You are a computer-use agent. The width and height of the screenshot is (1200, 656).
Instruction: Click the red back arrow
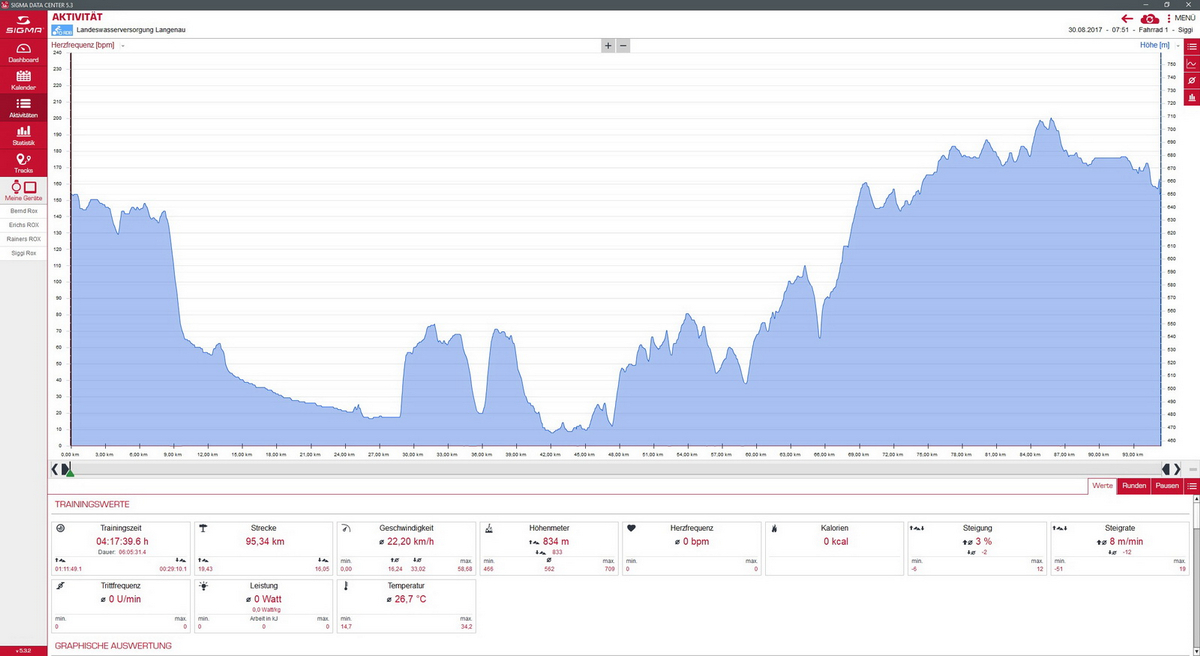[x=1127, y=18]
